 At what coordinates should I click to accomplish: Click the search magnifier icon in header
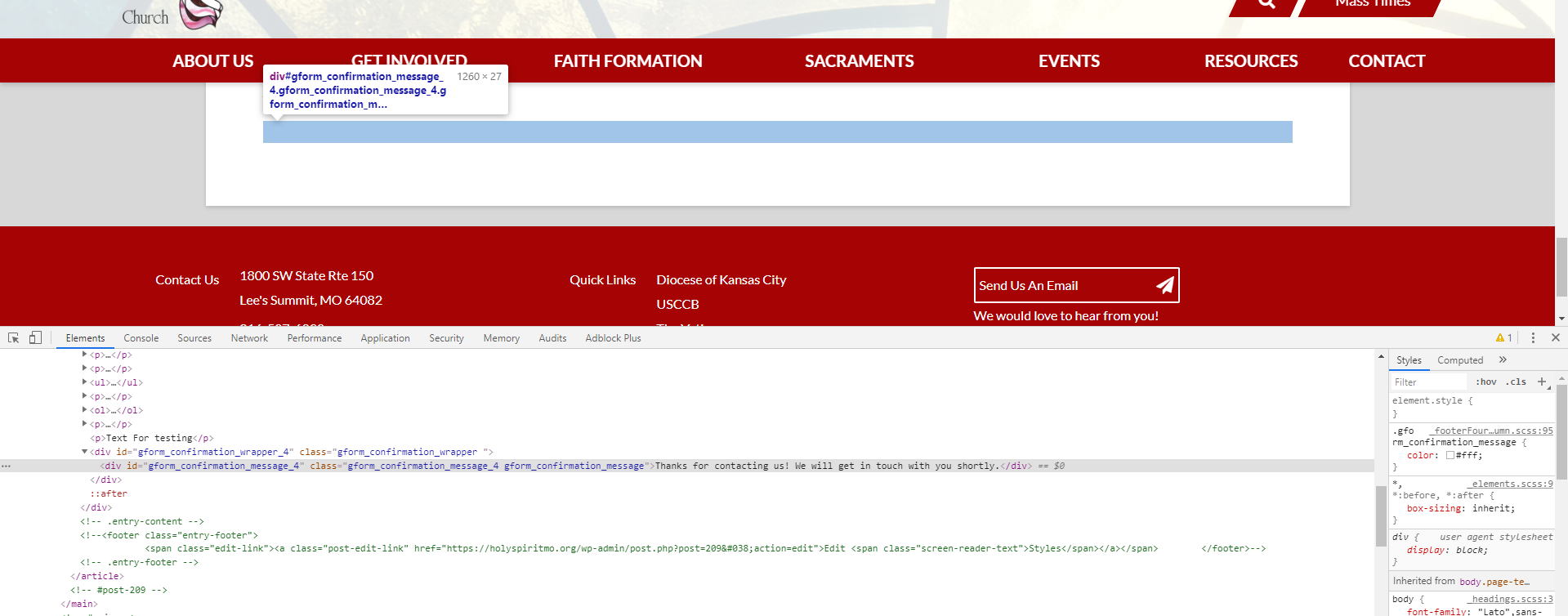pos(1266,3)
